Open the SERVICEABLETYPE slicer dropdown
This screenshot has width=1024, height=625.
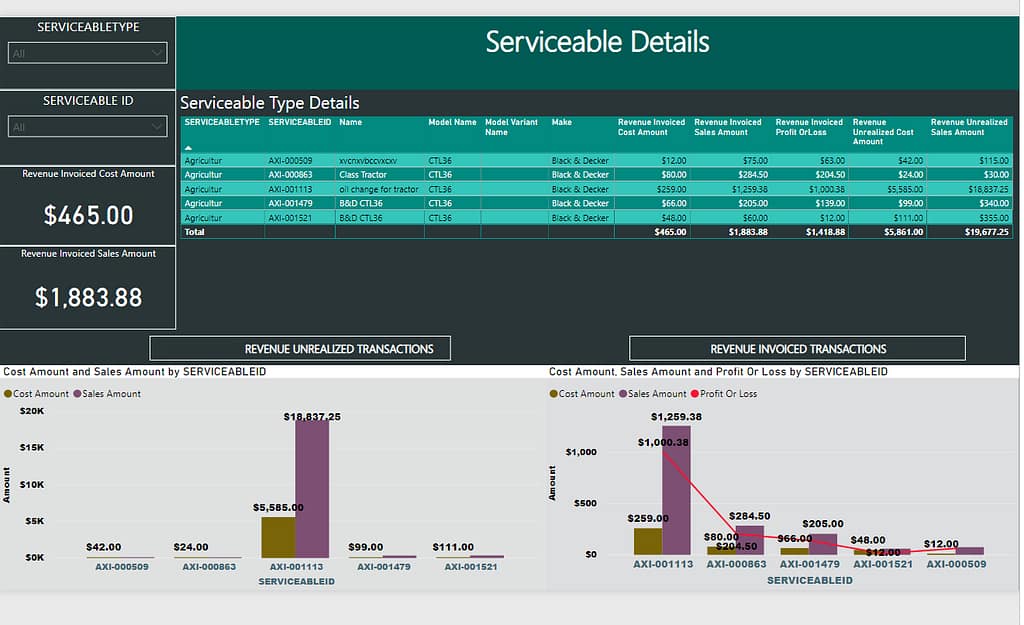coord(88,53)
